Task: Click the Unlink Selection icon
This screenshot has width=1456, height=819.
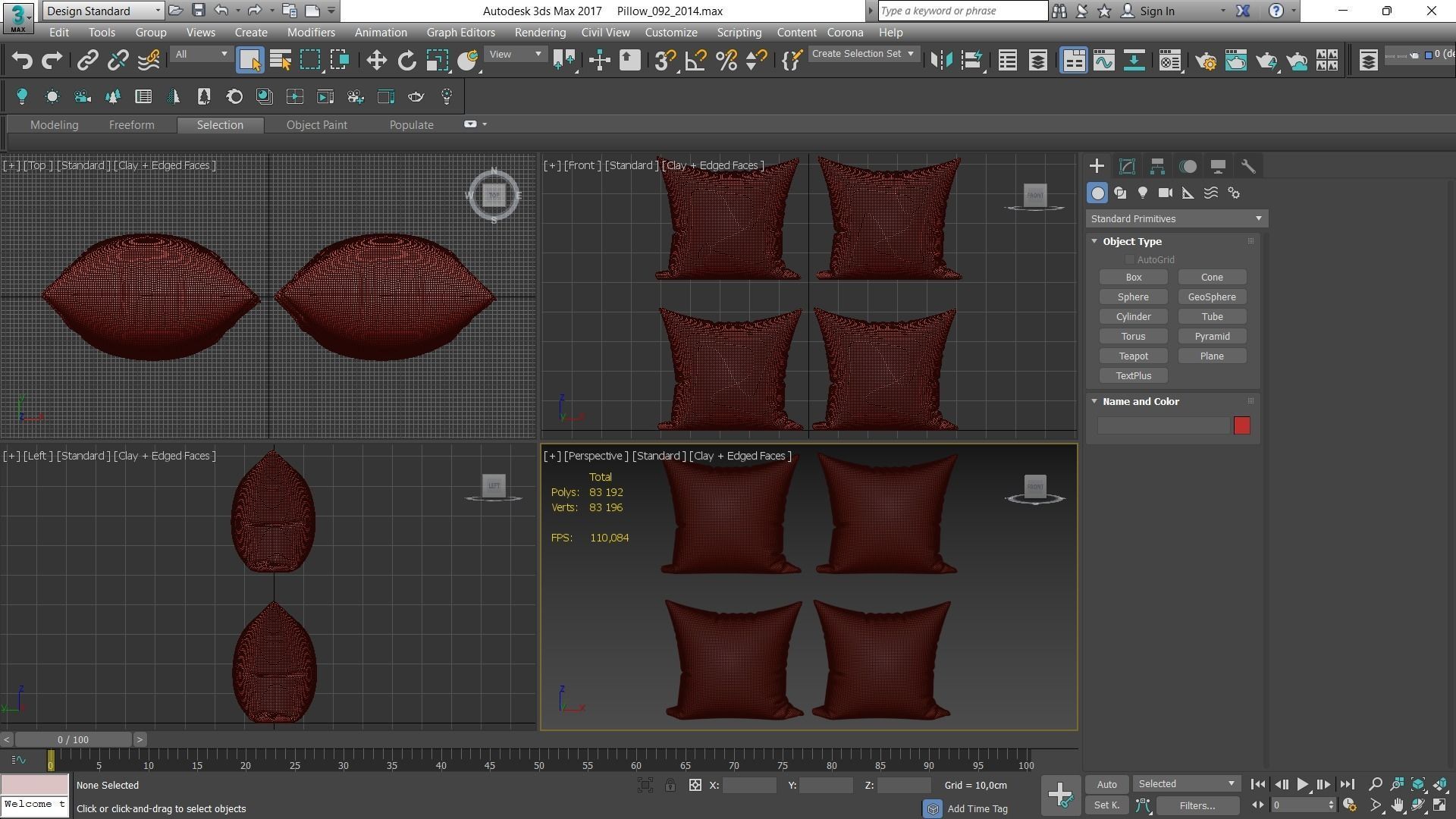Action: [x=118, y=61]
